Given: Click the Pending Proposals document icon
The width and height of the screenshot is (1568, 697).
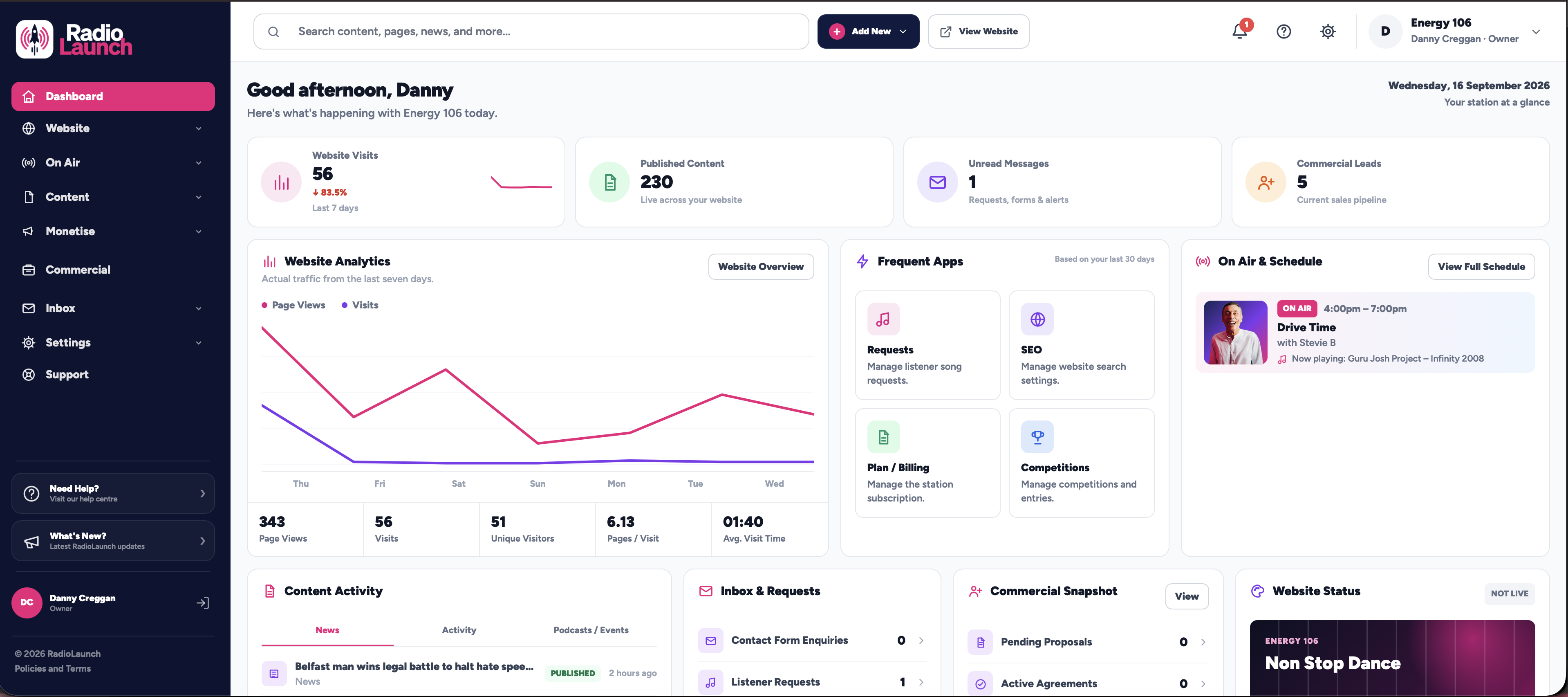Looking at the screenshot, I should tap(980, 642).
